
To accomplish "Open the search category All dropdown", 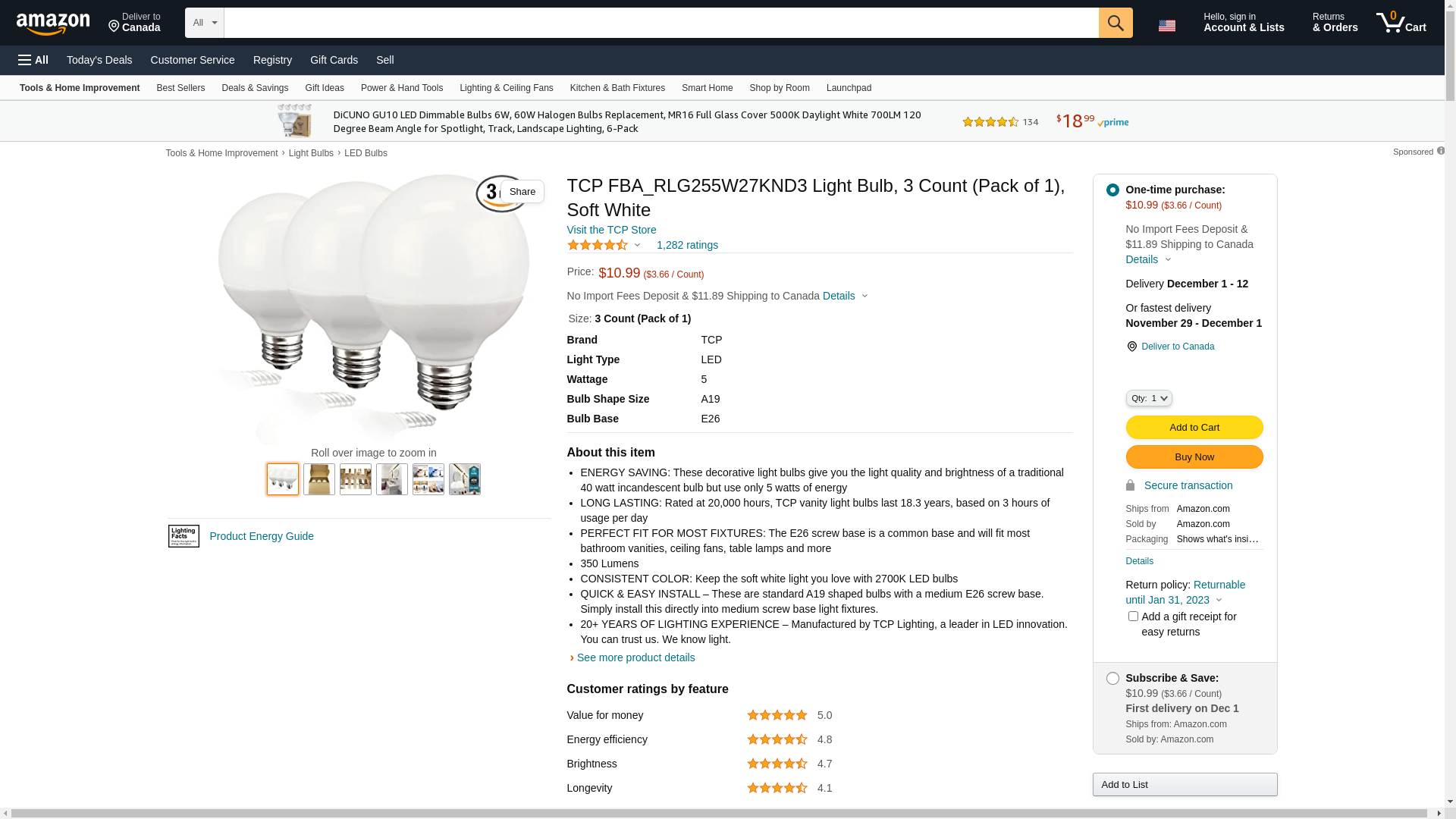I will tap(205, 23).
